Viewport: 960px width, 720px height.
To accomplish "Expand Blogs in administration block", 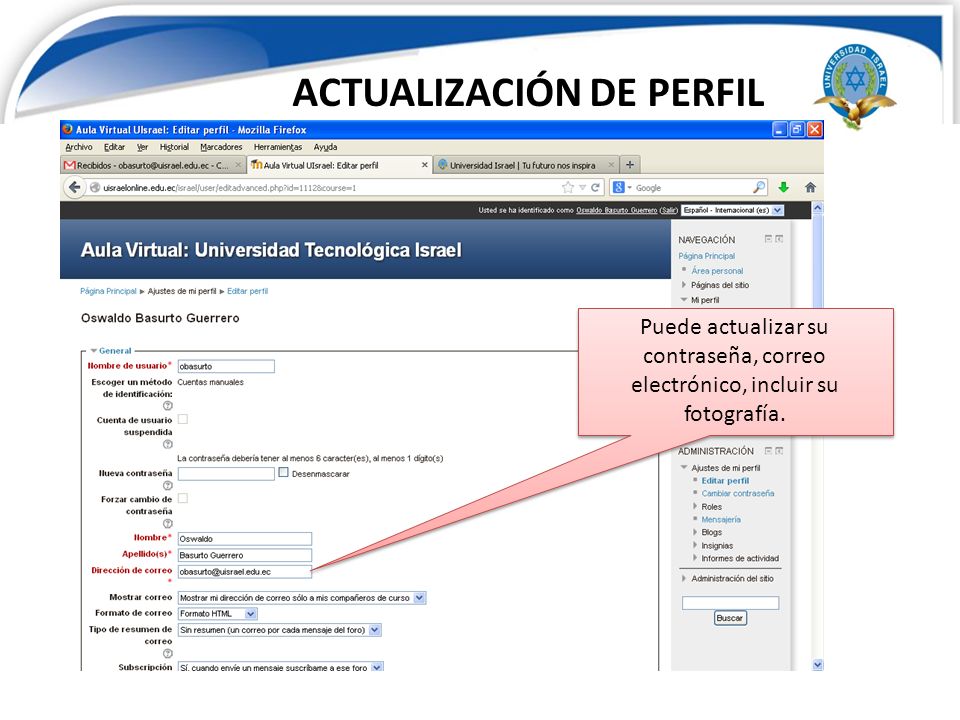I will point(695,532).
